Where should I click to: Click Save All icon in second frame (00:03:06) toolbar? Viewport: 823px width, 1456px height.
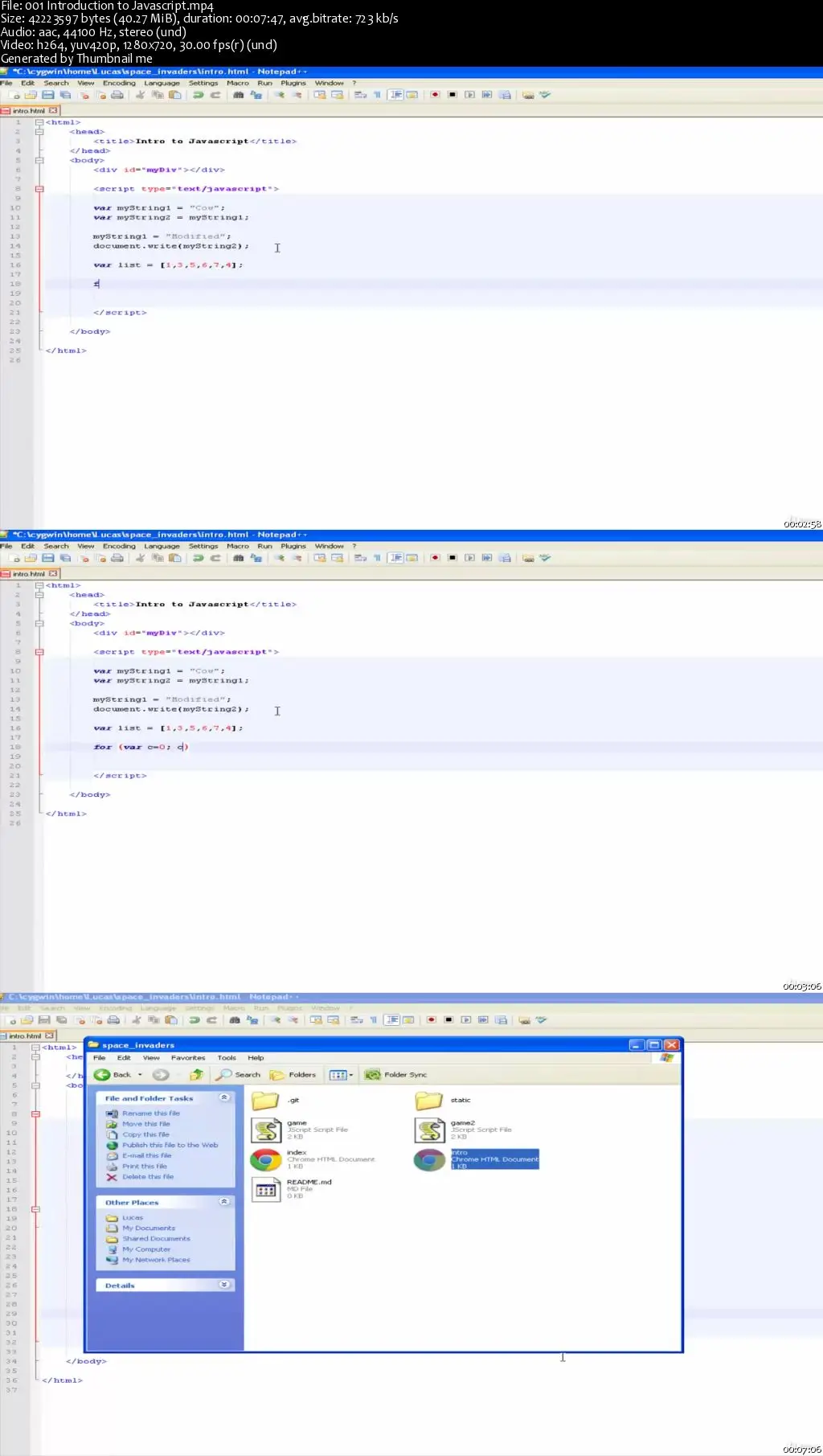pos(65,558)
